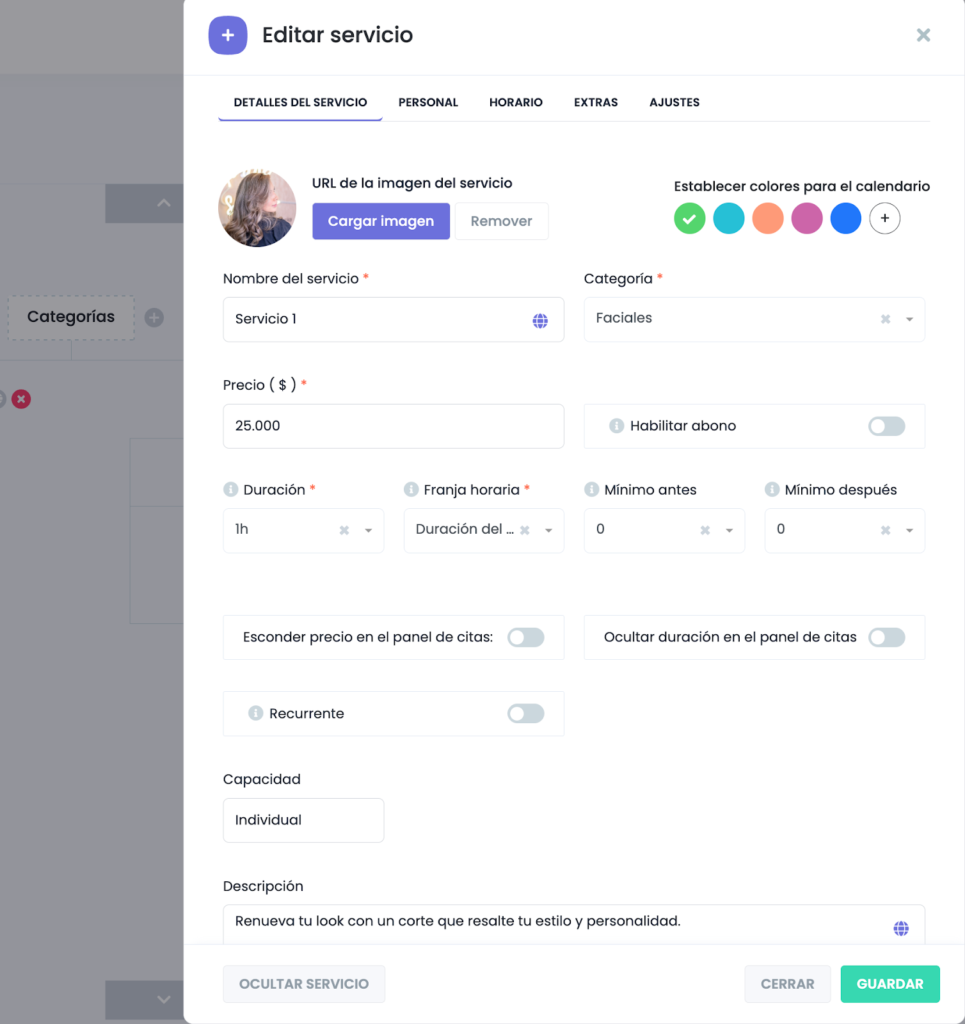Click the plus icon next to Categorías
Screen dimensions: 965x1024
pyautogui.click(x=154, y=318)
